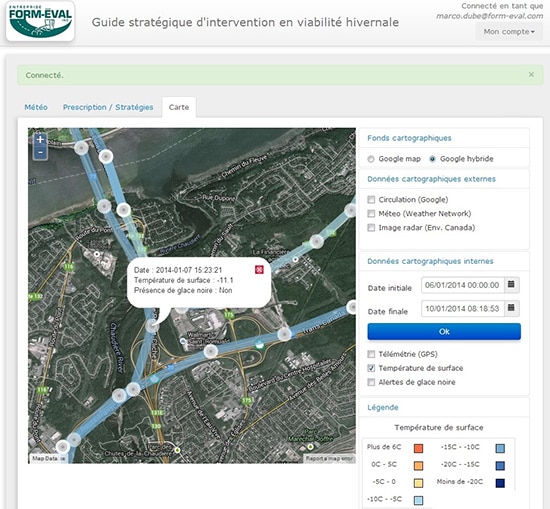
Task: Close the surface temperature info popup
Action: 259,269
